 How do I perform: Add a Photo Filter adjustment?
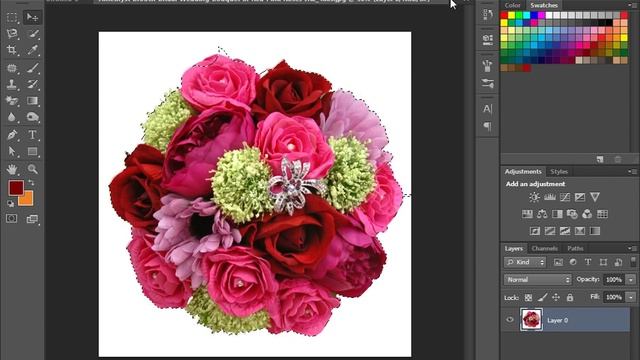(572, 214)
